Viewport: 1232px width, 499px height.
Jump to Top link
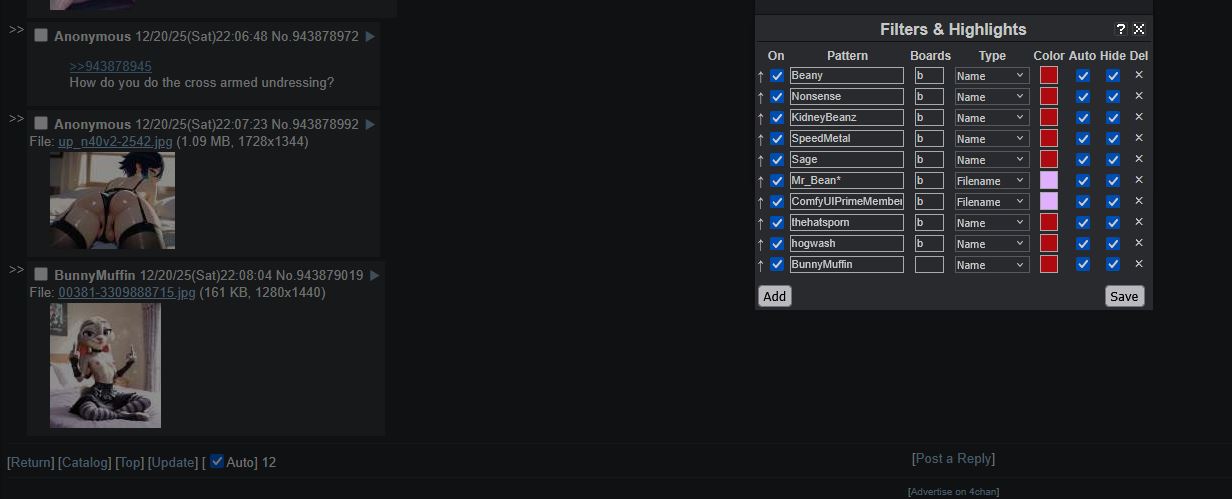point(129,463)
